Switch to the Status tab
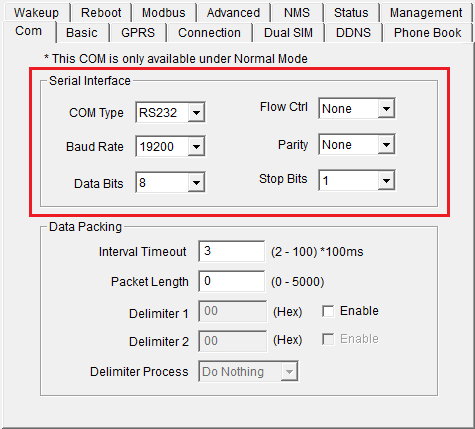This screenshot has width=475, height=429. pos(351,13)
